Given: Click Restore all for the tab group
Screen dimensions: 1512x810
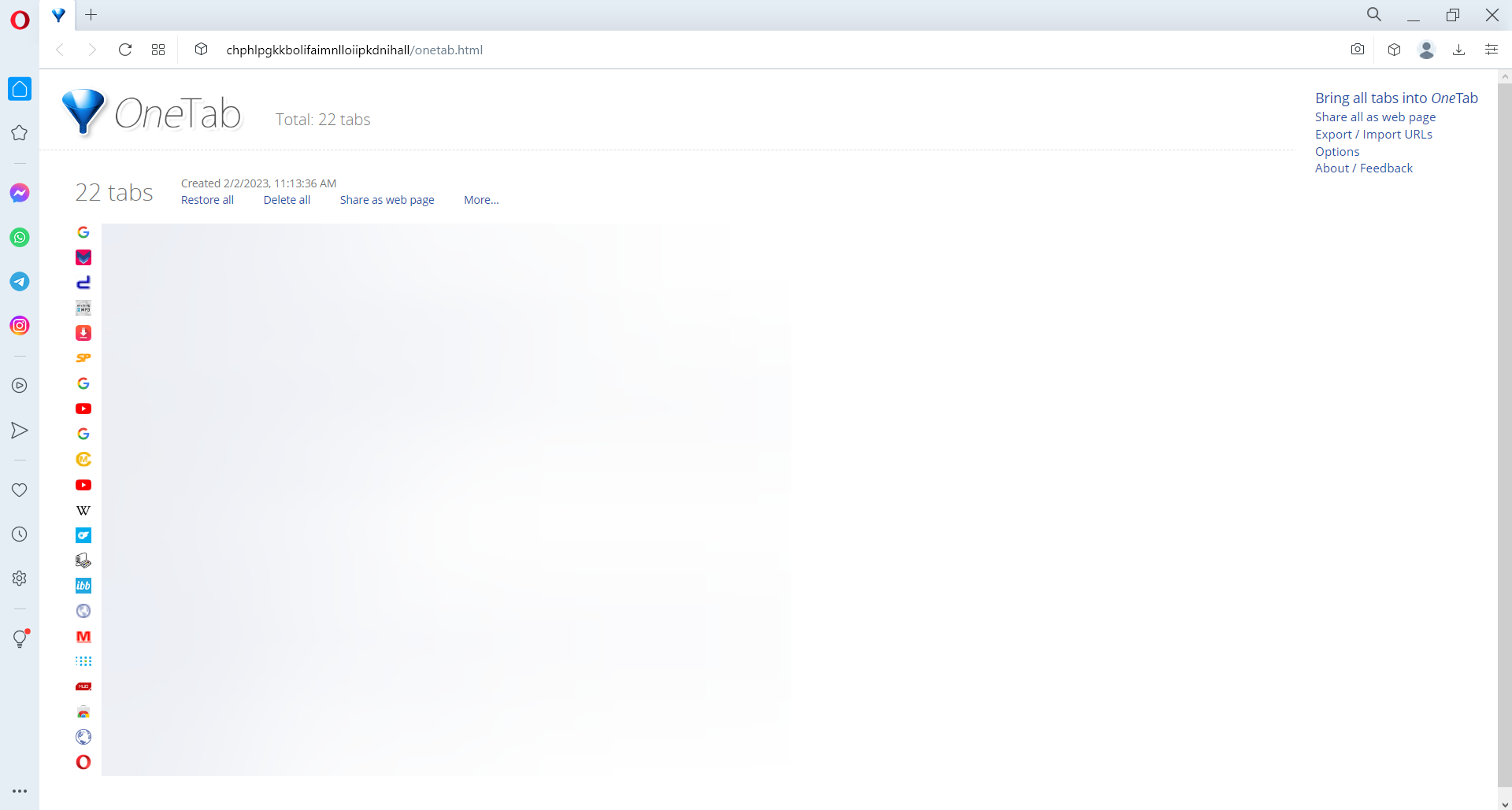Looking at the screenshot, I should tap(207, 200).
